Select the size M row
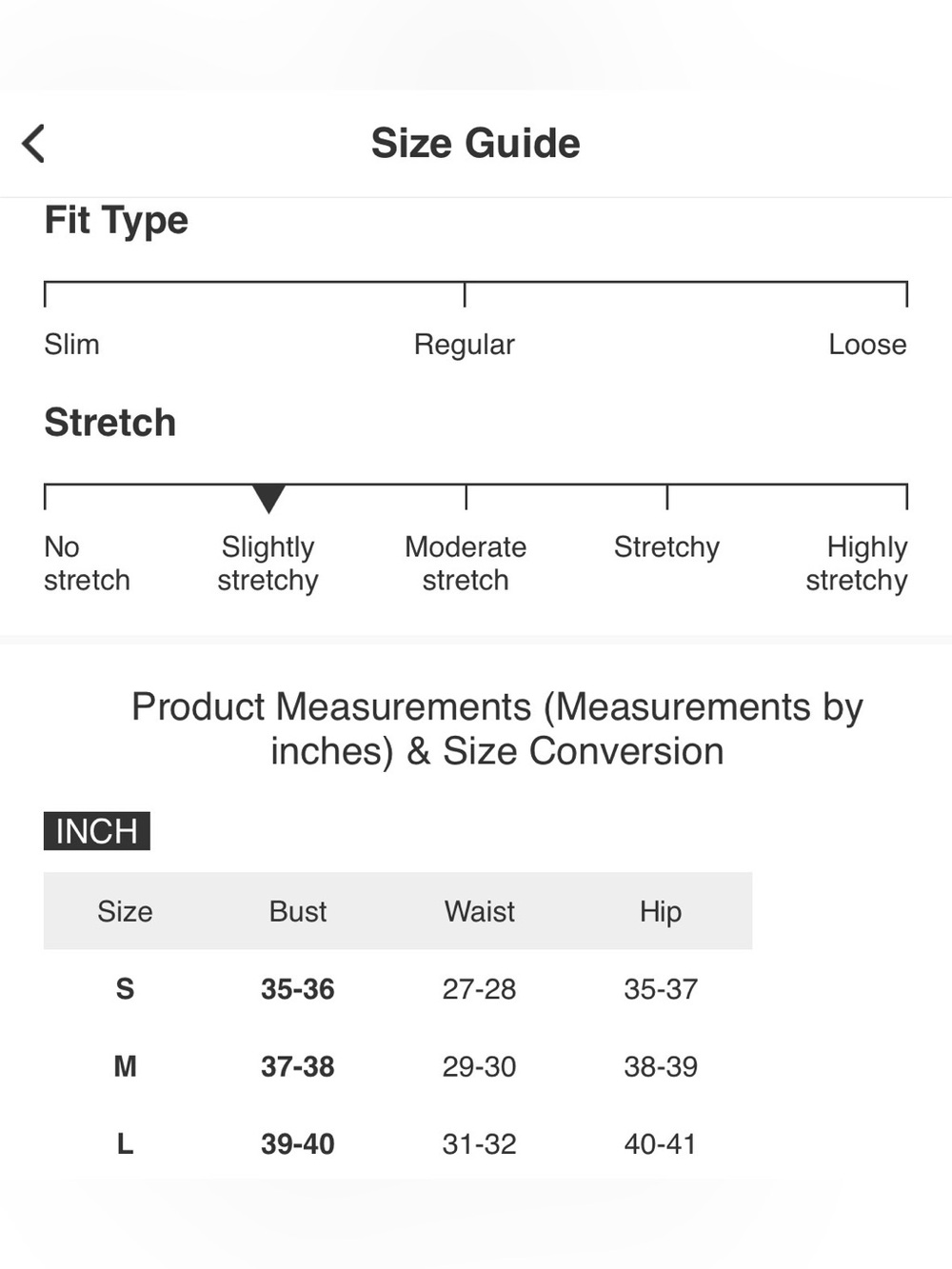Viewport: 952px width, 1269px height. (398, 1066)
